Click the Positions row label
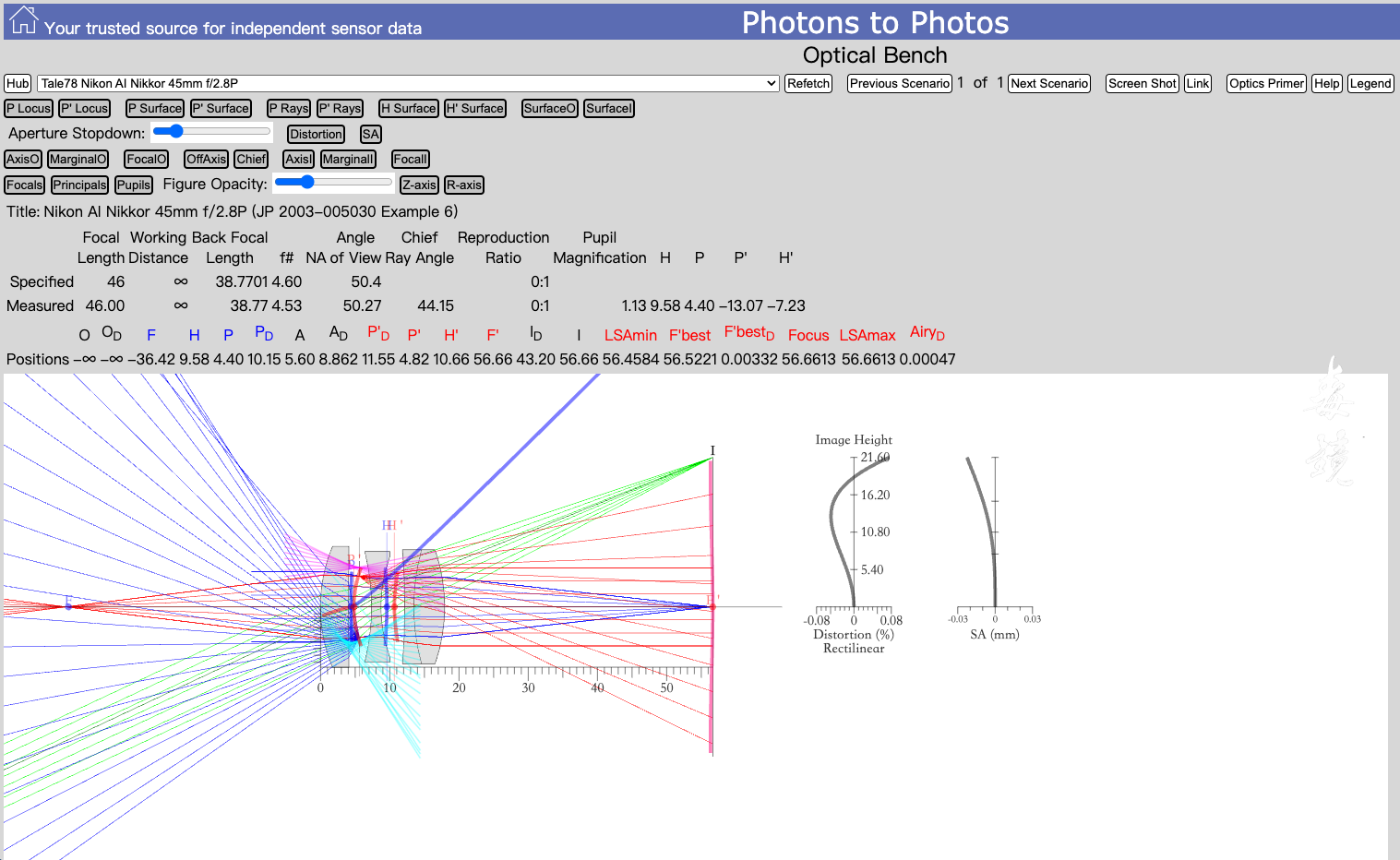Image resolution: width=1400 pixels, height=860 pixels. (x=38, y=359)
